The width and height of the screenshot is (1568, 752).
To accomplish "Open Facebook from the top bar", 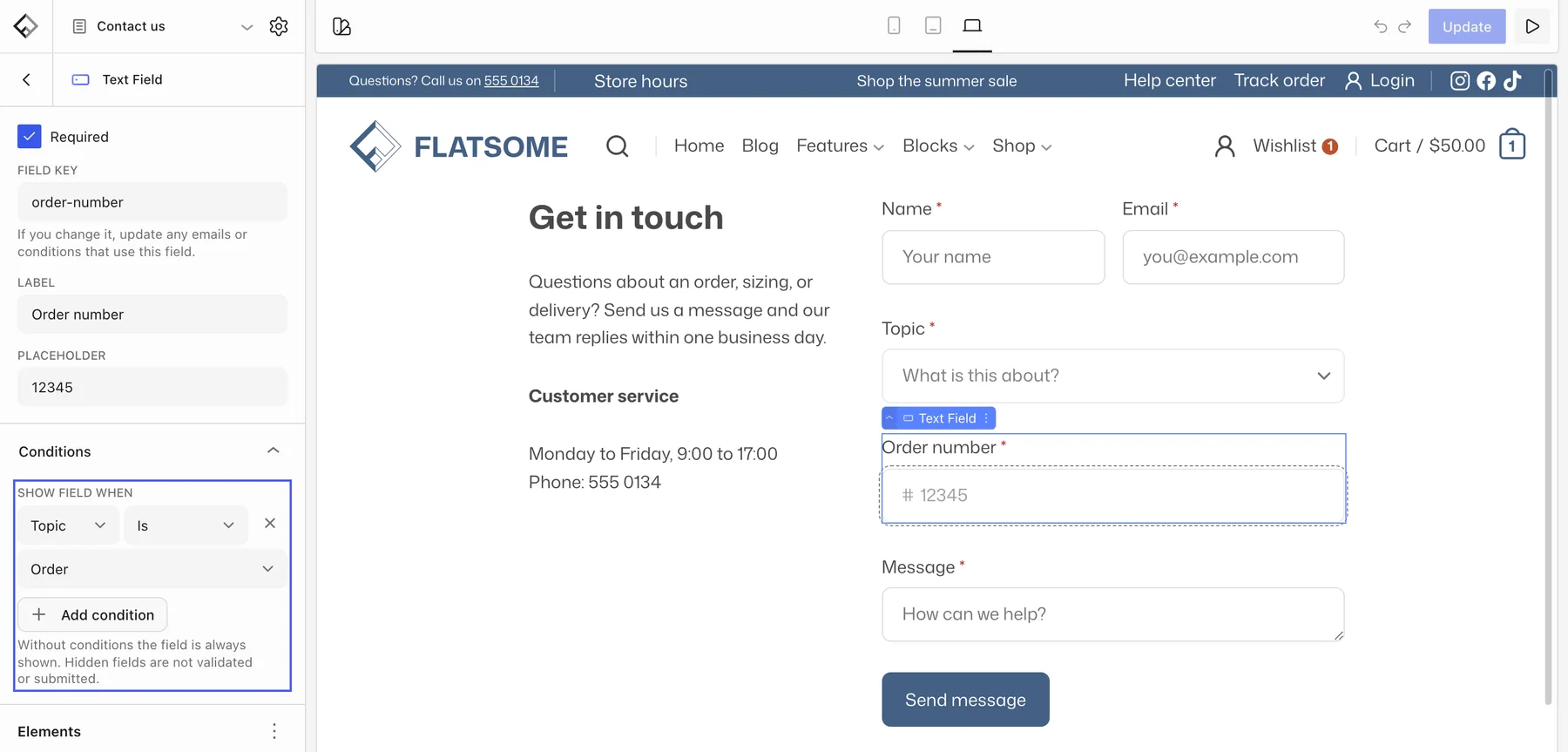I will [1486, 81].
